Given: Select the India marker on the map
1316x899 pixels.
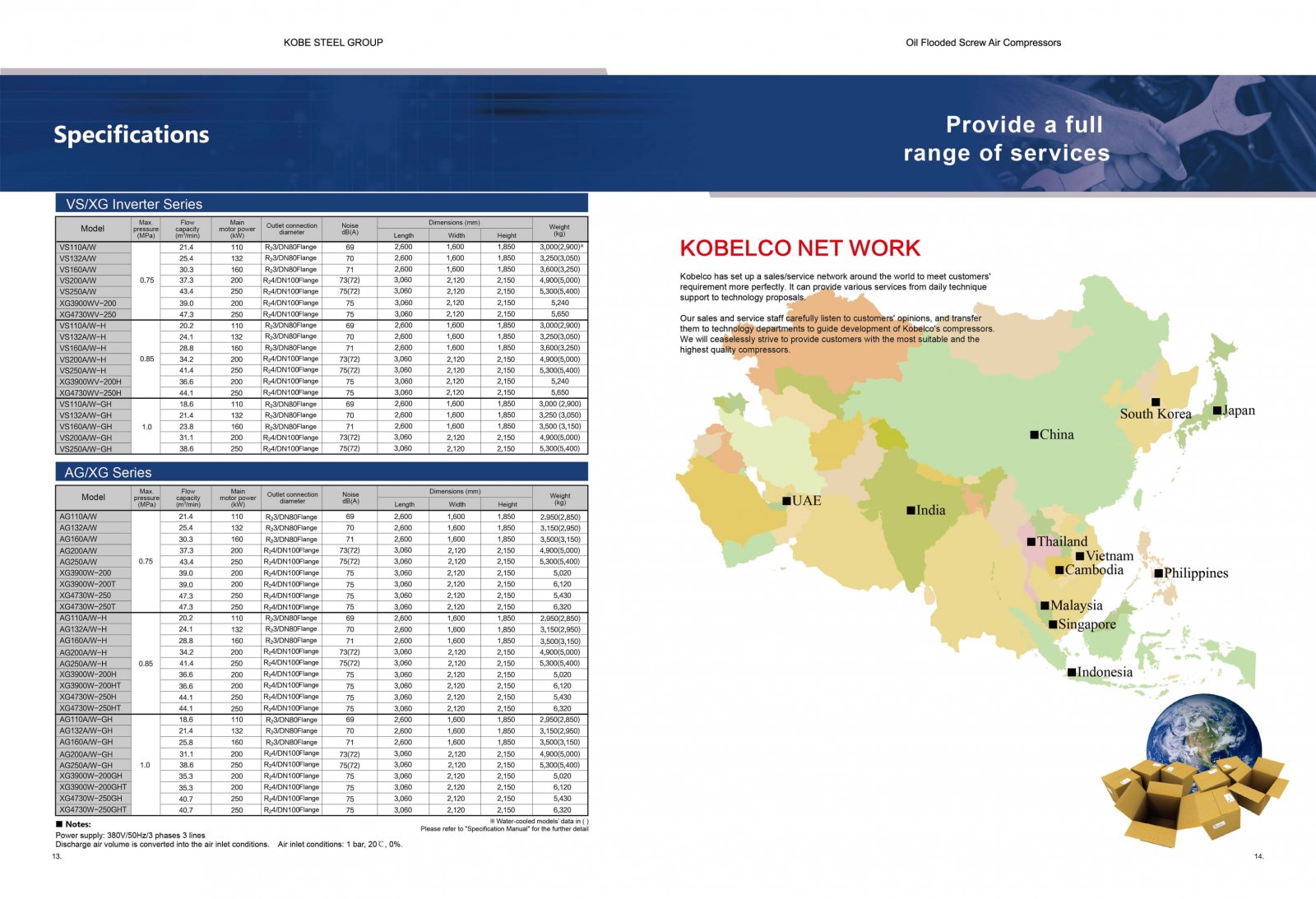Looking at the screenshot, I should point(911,510).
